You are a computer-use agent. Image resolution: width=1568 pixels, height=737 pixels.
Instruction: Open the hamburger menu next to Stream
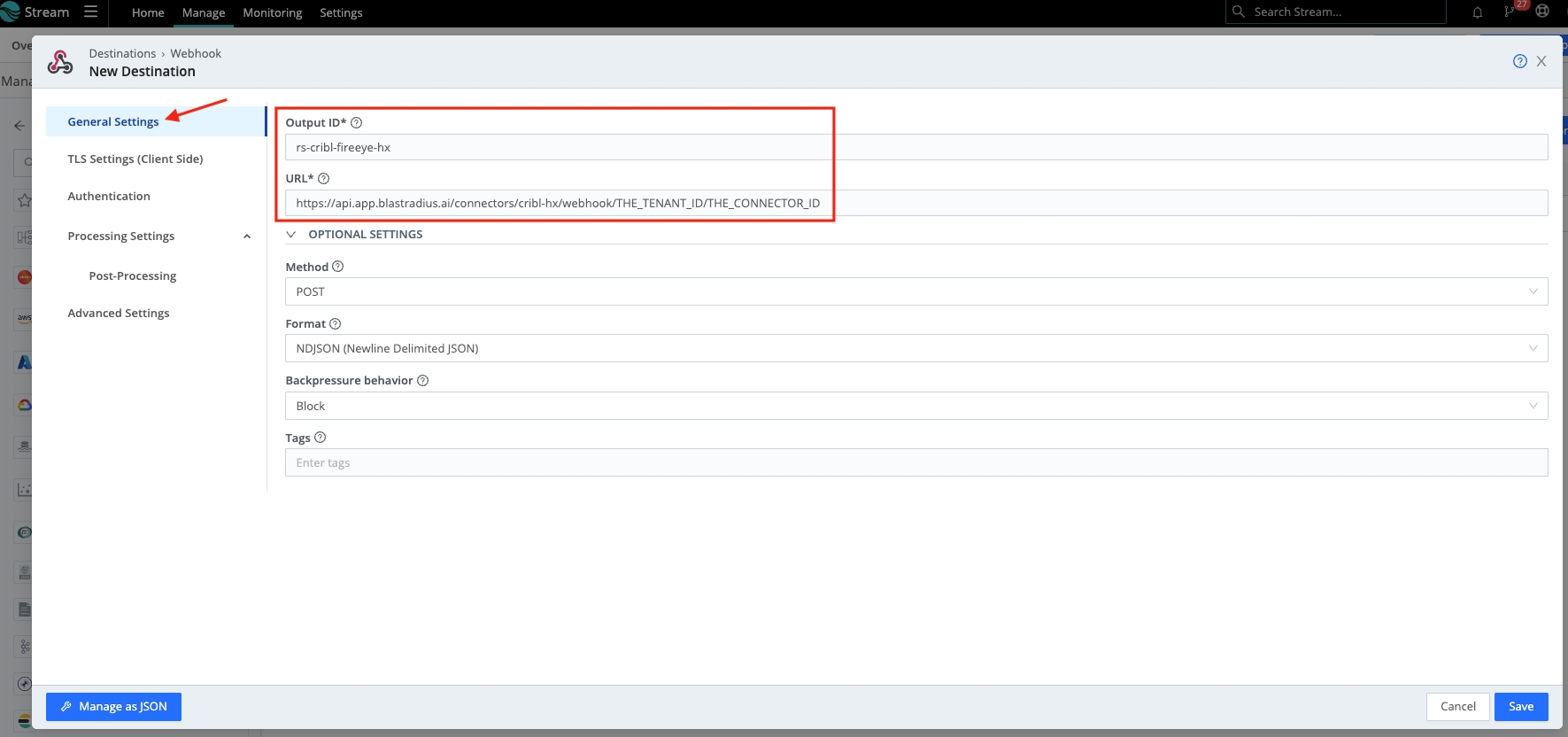(x=90, y=12)
